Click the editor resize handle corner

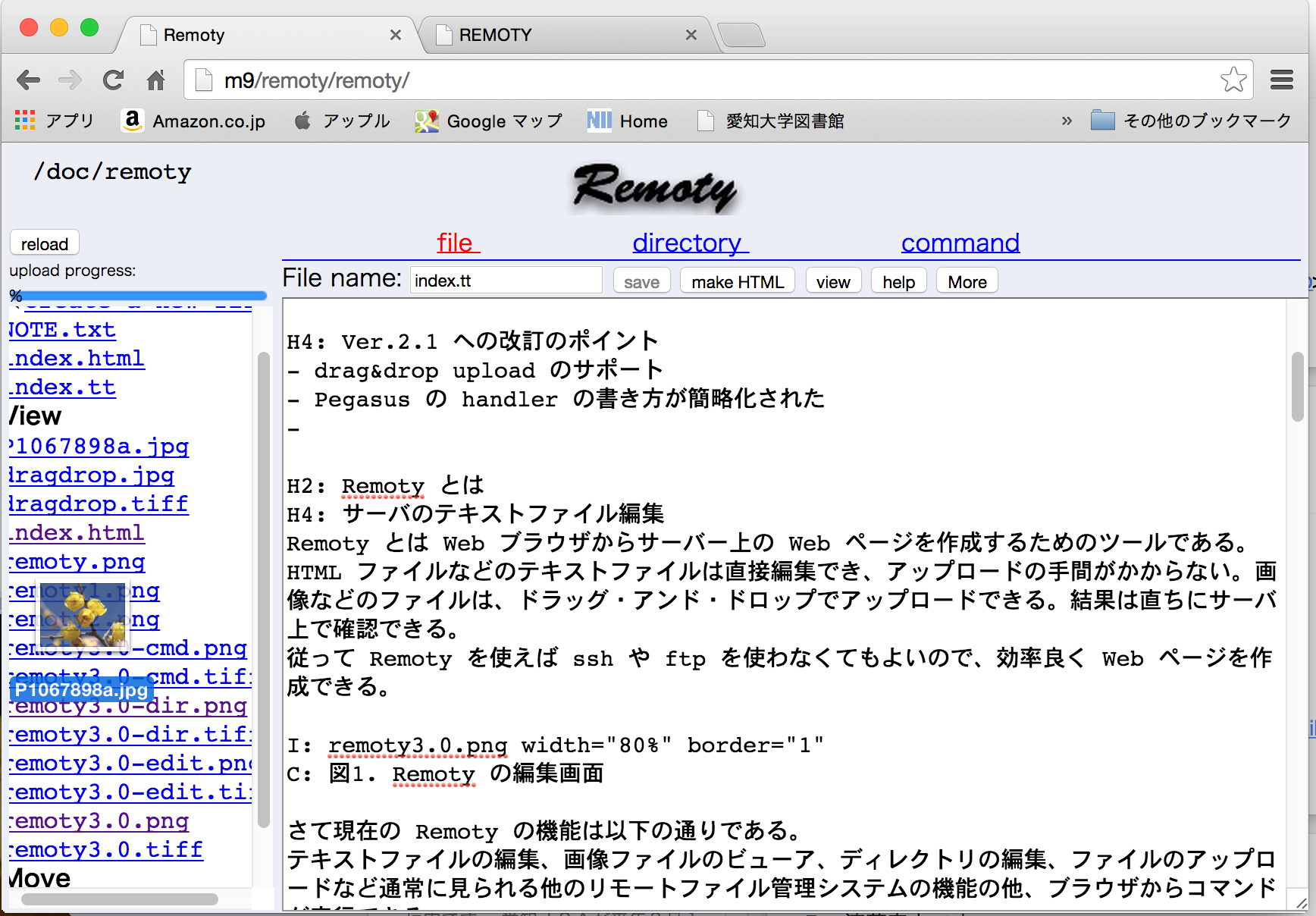click(1302, 902)
